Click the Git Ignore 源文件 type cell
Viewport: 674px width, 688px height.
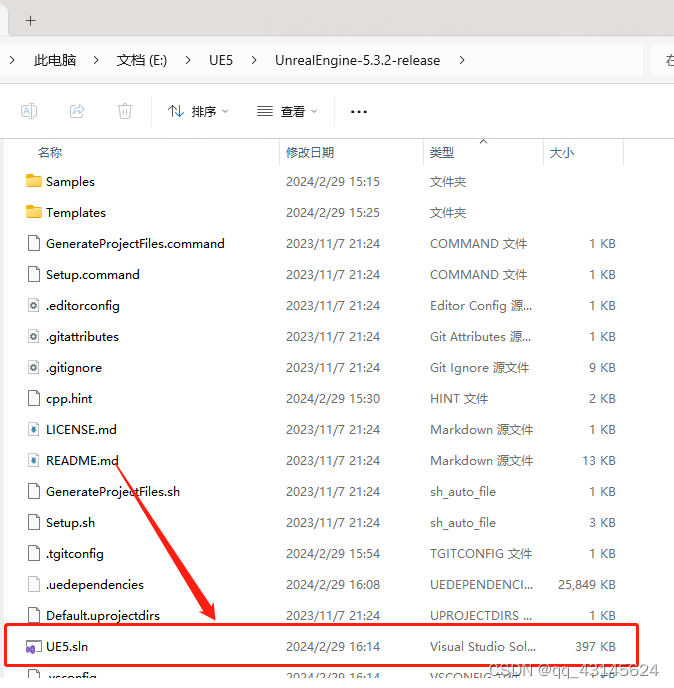(x=479, y=368)
